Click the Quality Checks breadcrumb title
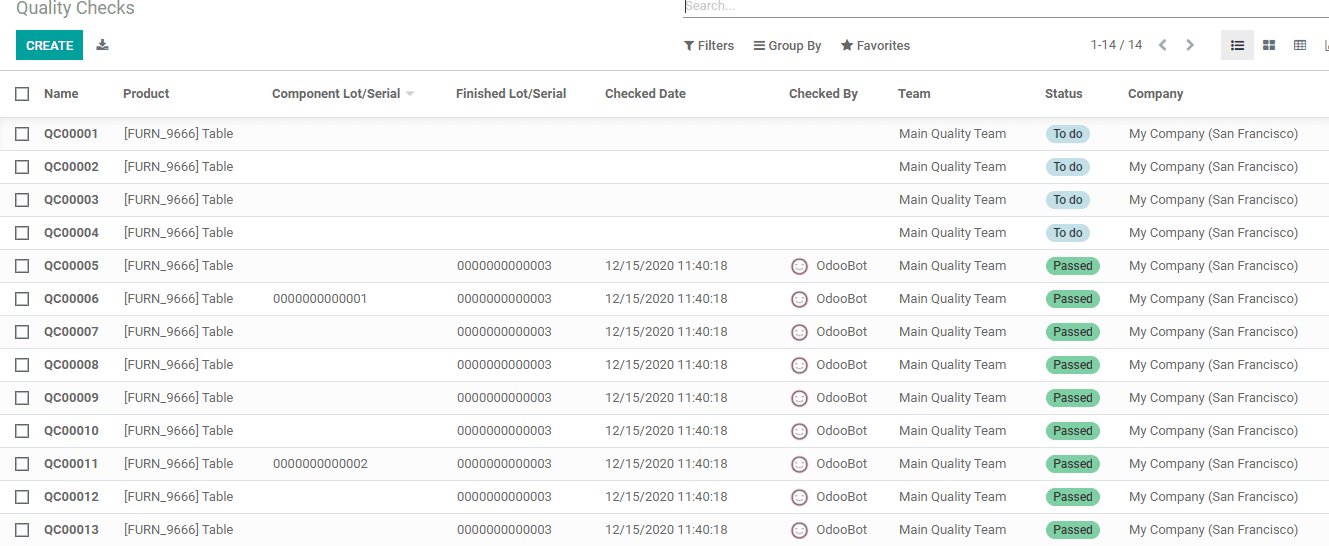This screenshot has height=546, width=1329. coord(75,8)
